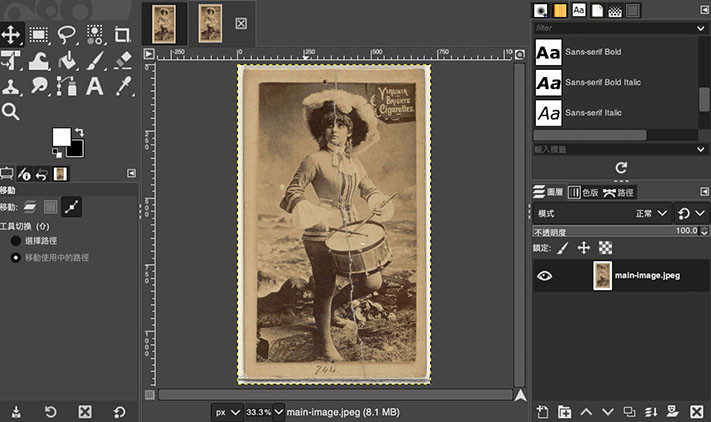Click the Eraser tool
This screenshot has height=422, width=711.
coord(122,60)
